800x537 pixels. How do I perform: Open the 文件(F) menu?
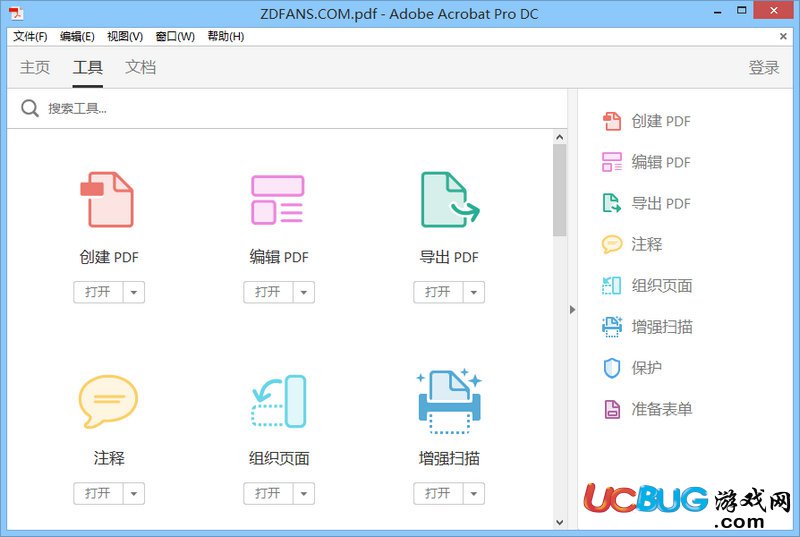coord(30,36)
